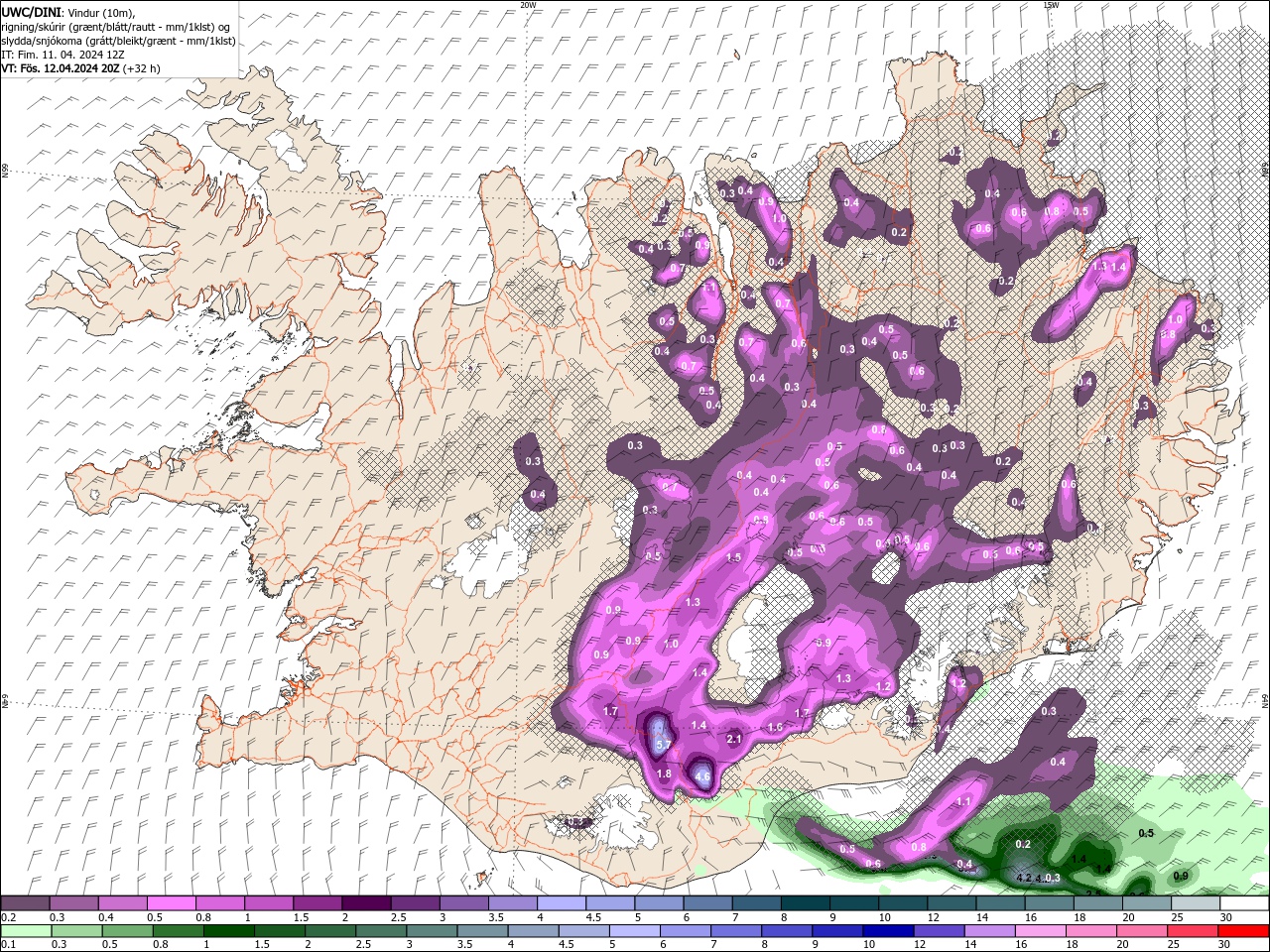
Task: Click the '15W' longitude label
Action: coord(1052,5)
